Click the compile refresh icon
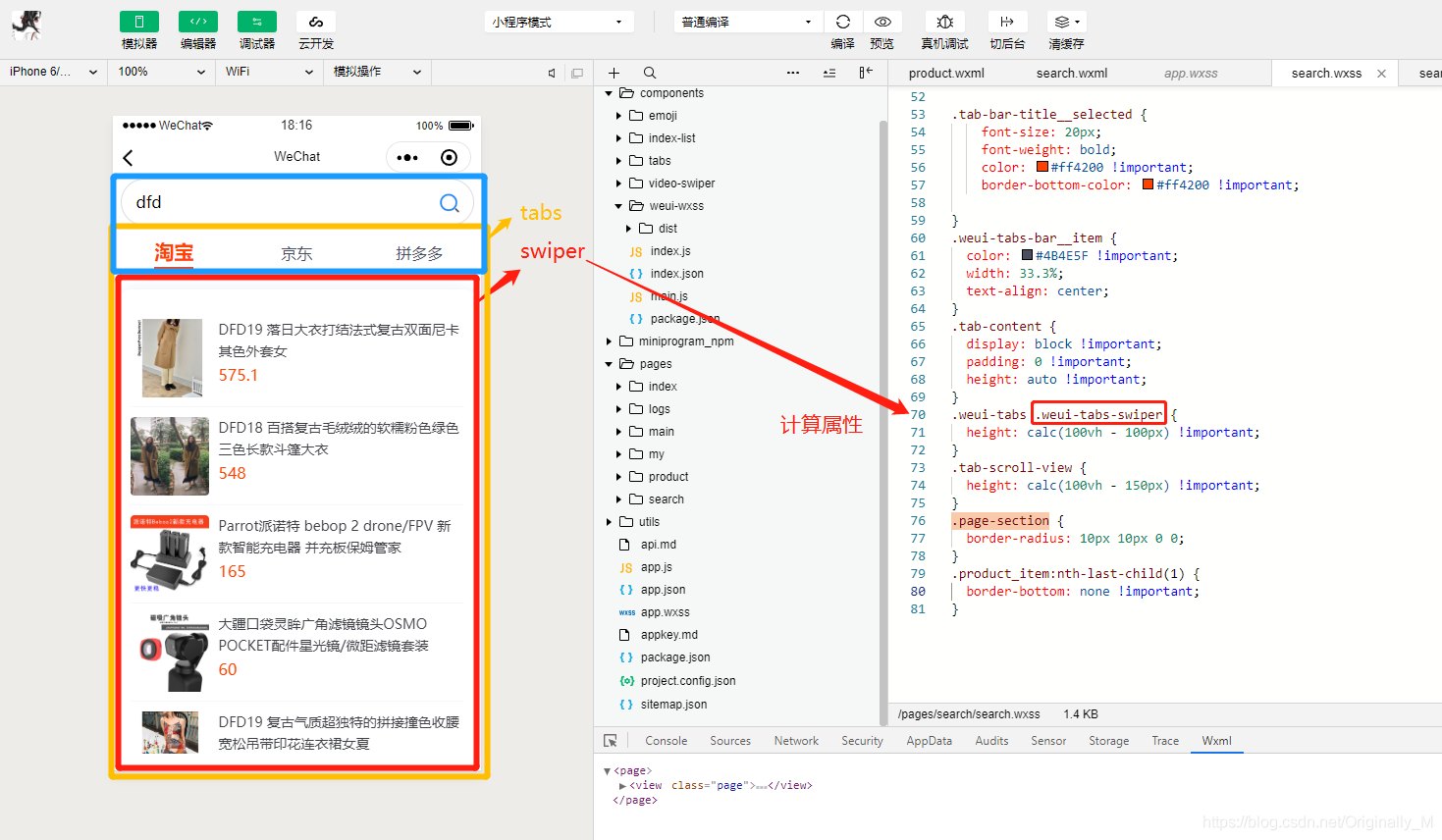The width and height of the screenshot is (1442, 840). click(842, 22)
